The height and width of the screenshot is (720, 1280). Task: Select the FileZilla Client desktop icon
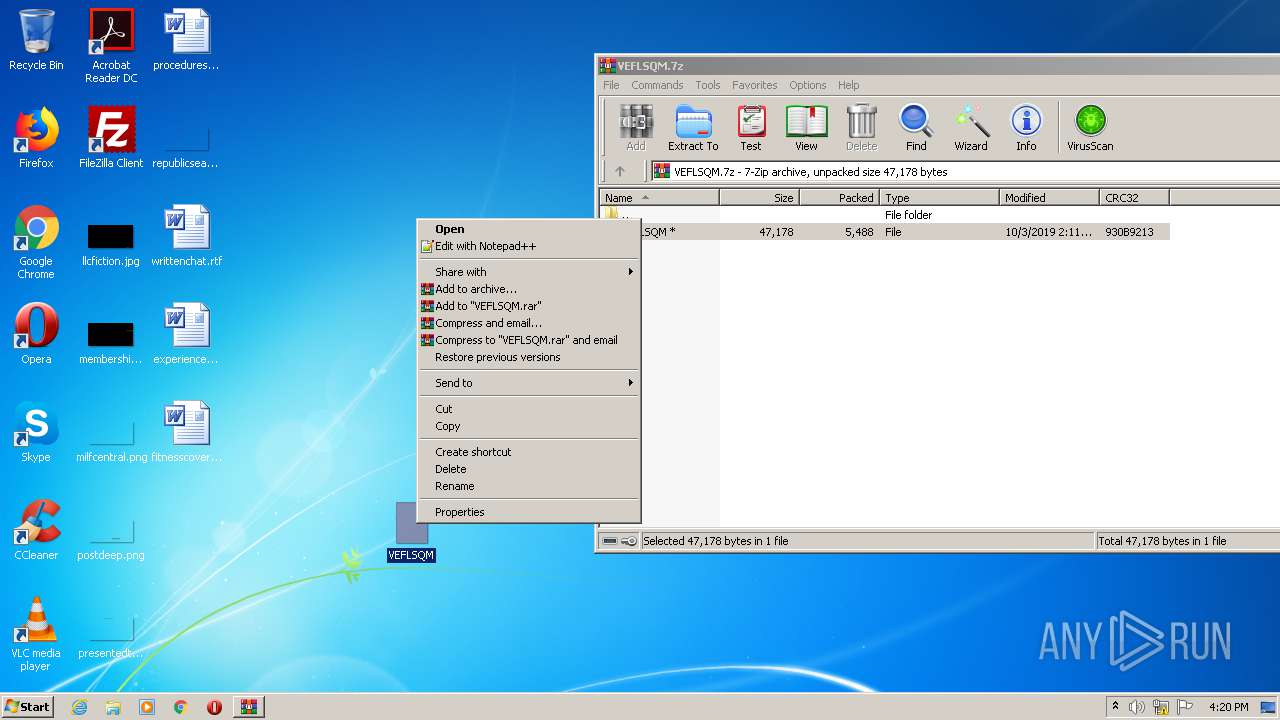tap(111, 138)
